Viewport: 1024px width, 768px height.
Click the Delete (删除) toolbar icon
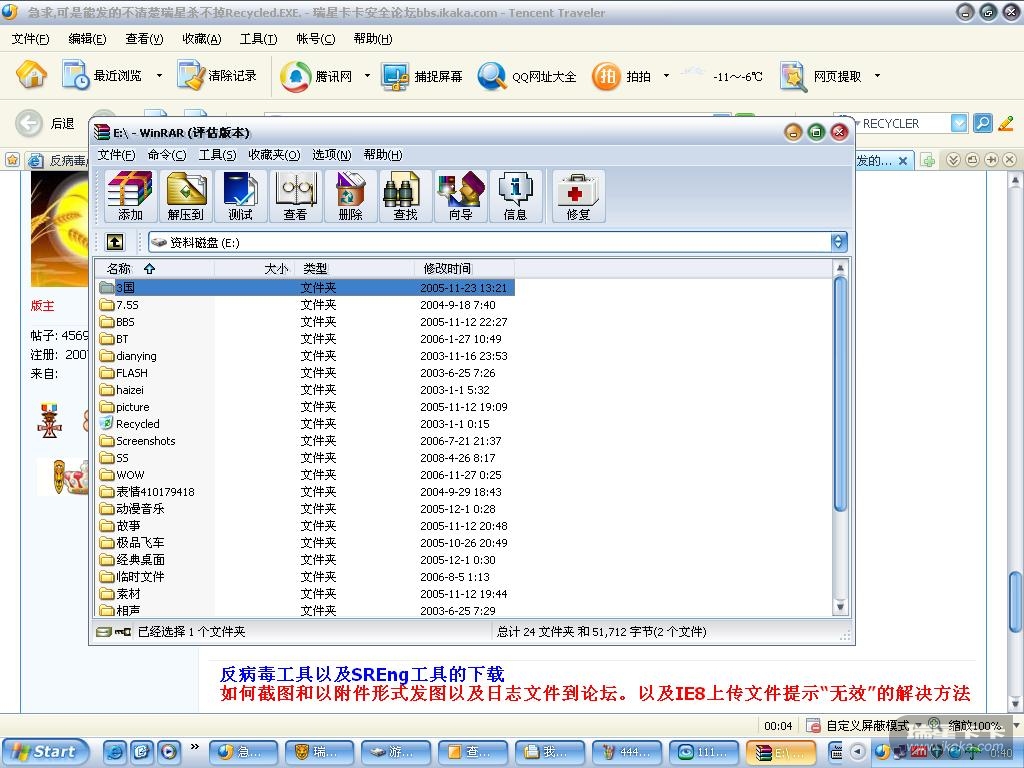pos(350,195)
